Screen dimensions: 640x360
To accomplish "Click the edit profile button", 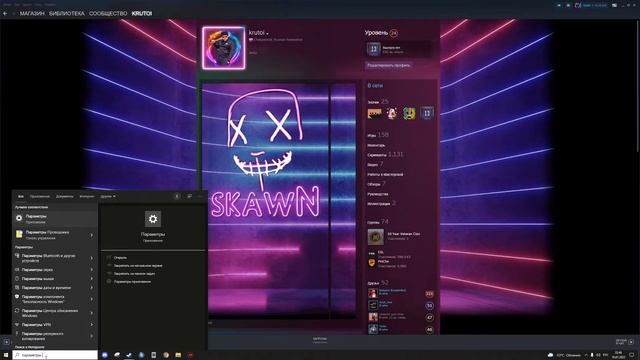I will [x=389, y=65].
